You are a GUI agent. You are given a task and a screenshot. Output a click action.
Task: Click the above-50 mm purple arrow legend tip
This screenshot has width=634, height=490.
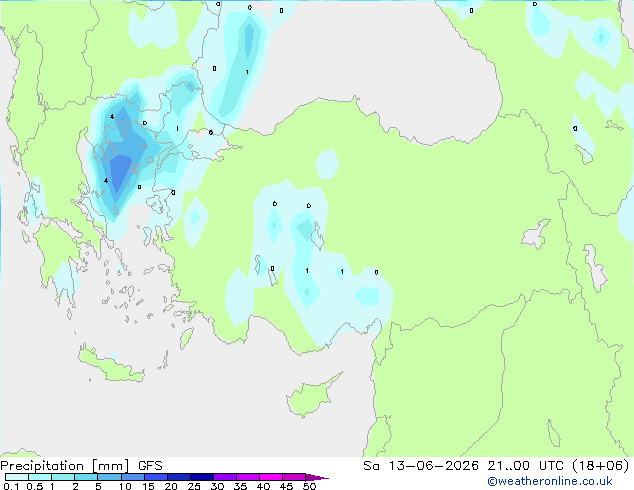point(317,477)
